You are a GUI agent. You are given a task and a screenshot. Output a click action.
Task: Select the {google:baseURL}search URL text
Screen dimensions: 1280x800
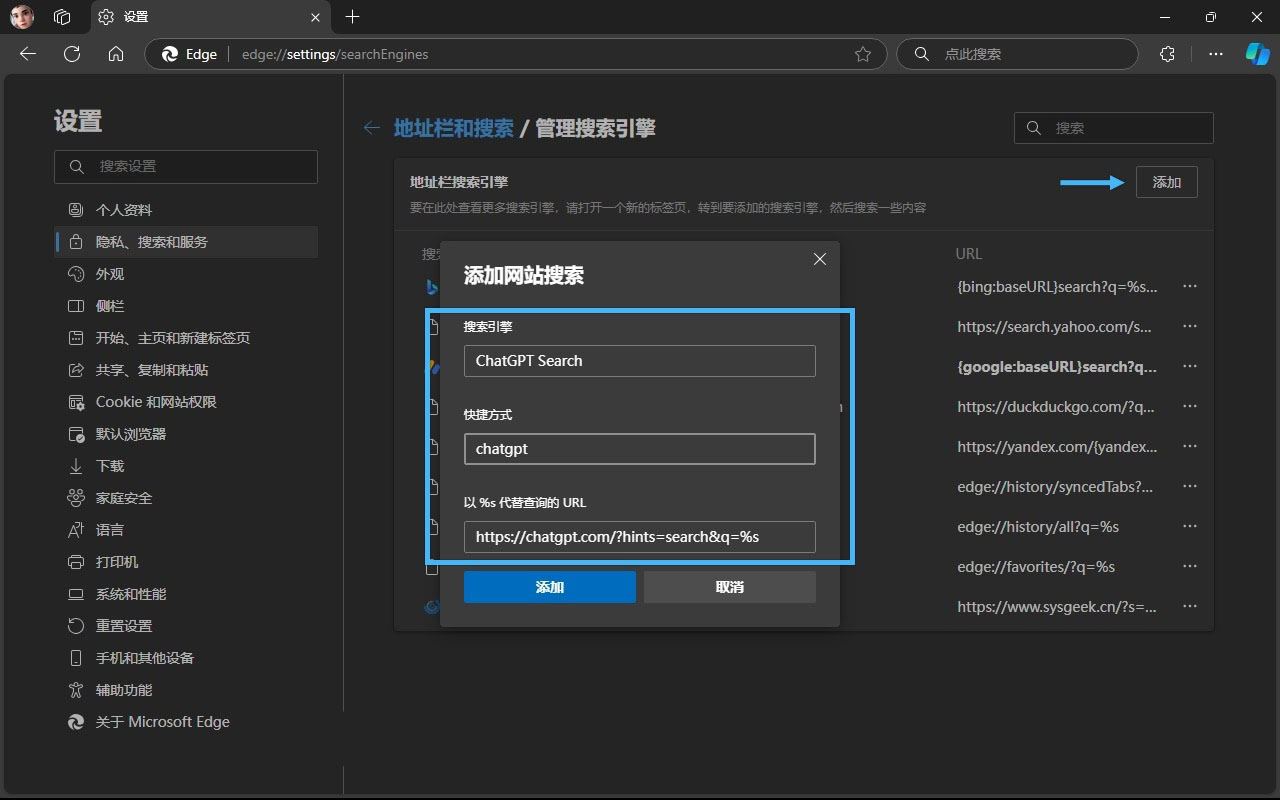[1057, 366]
